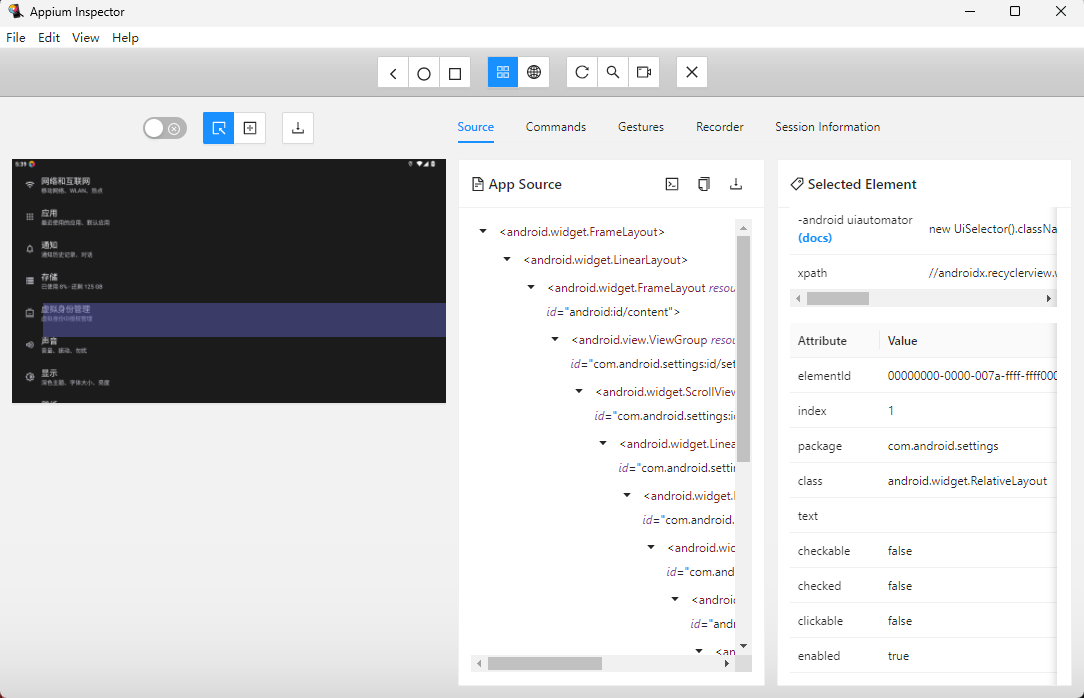Enable native app context grid mode
This screenshot has height=698, width=1084.
tap(502, 72)
